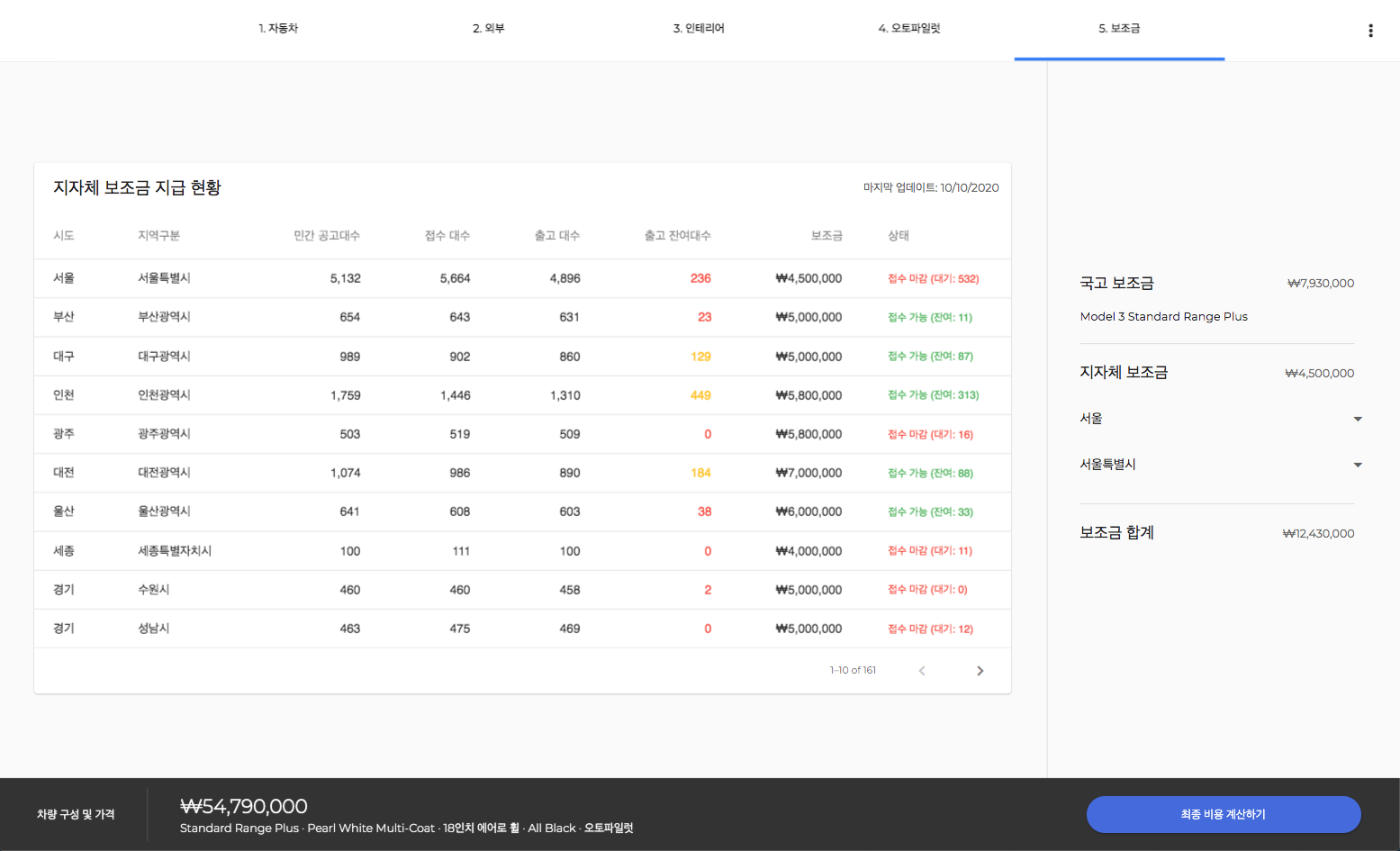
Task: Click status 접수 마감 (대기: 532)
Action: (934, 279)
